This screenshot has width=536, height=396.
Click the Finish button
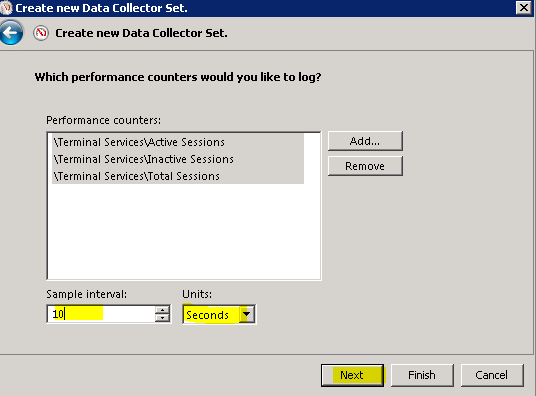click(422, 375)
